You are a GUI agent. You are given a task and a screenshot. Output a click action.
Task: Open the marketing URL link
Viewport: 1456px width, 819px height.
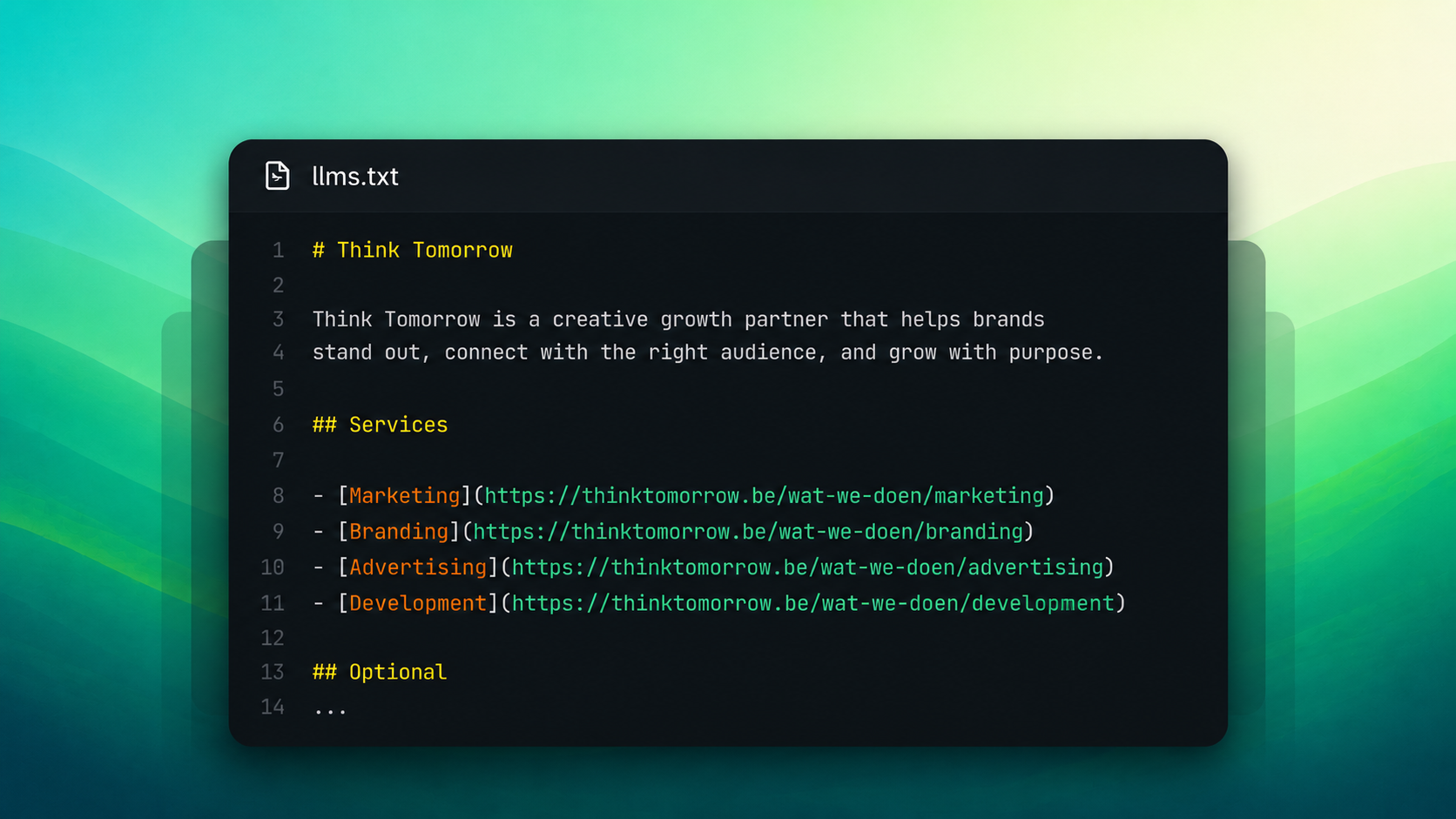[x=764, y=496]
